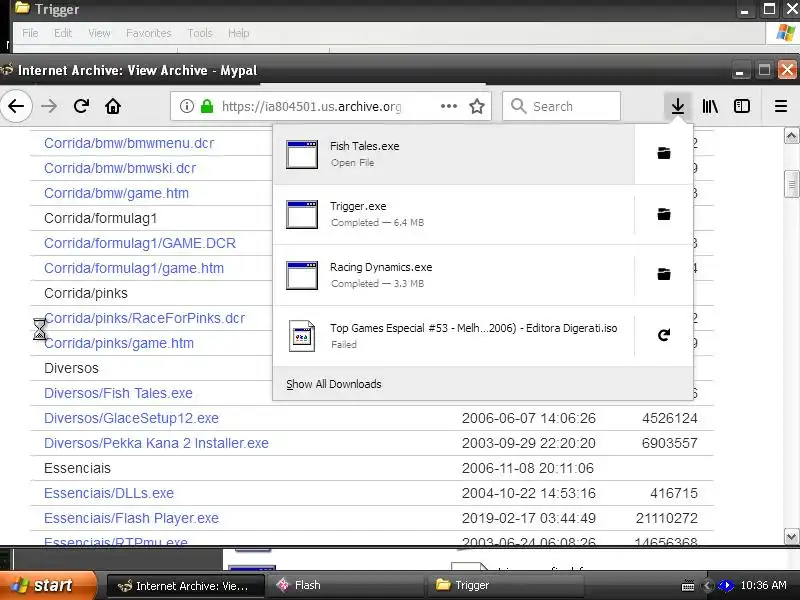Open the Corrida/bmw/bmwmenu.dcr link
The height and width of the screenshot is (600, 800).
(129, 143)
